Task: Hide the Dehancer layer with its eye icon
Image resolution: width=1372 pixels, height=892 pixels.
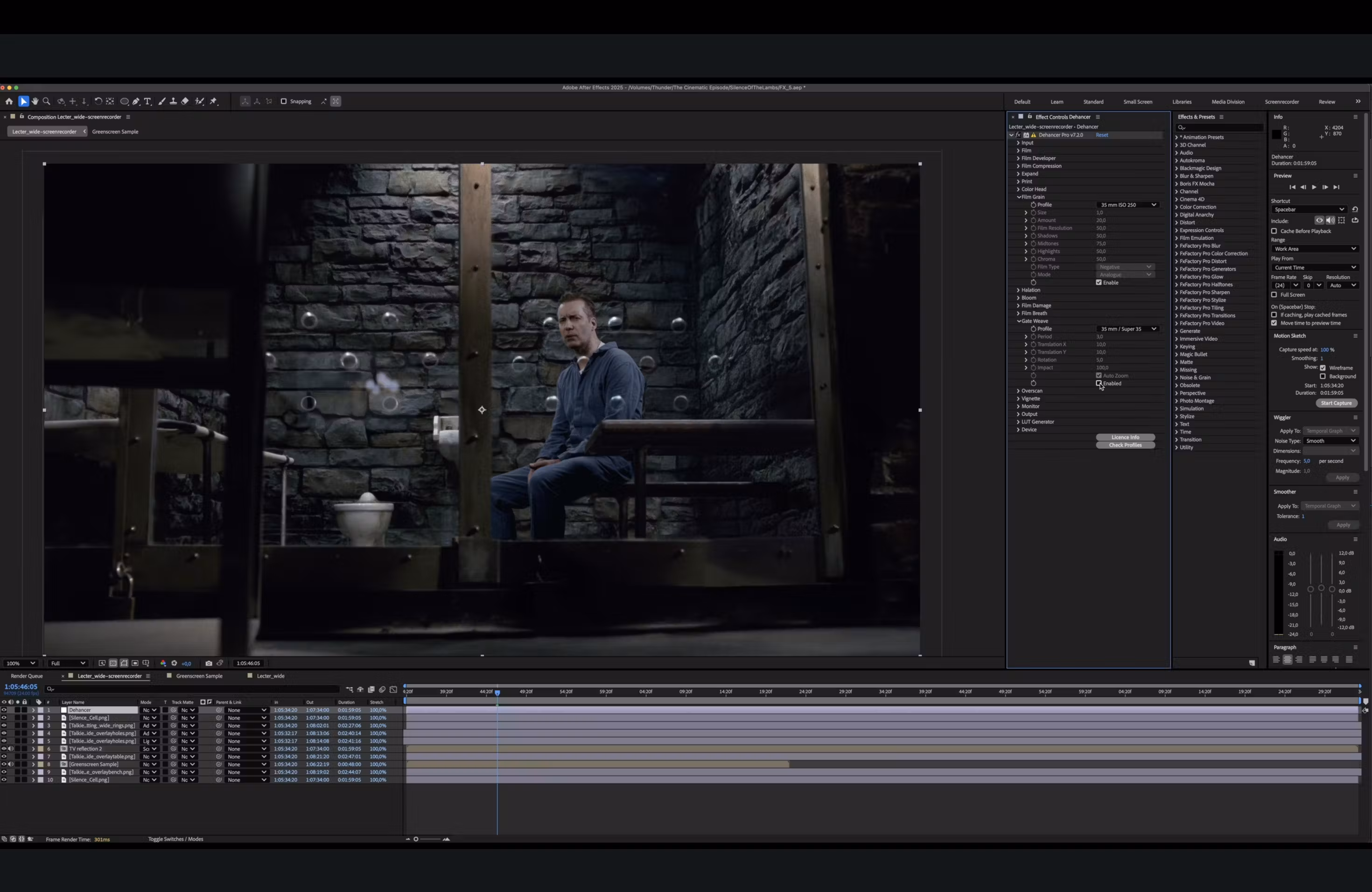Action: click(4, 710)
